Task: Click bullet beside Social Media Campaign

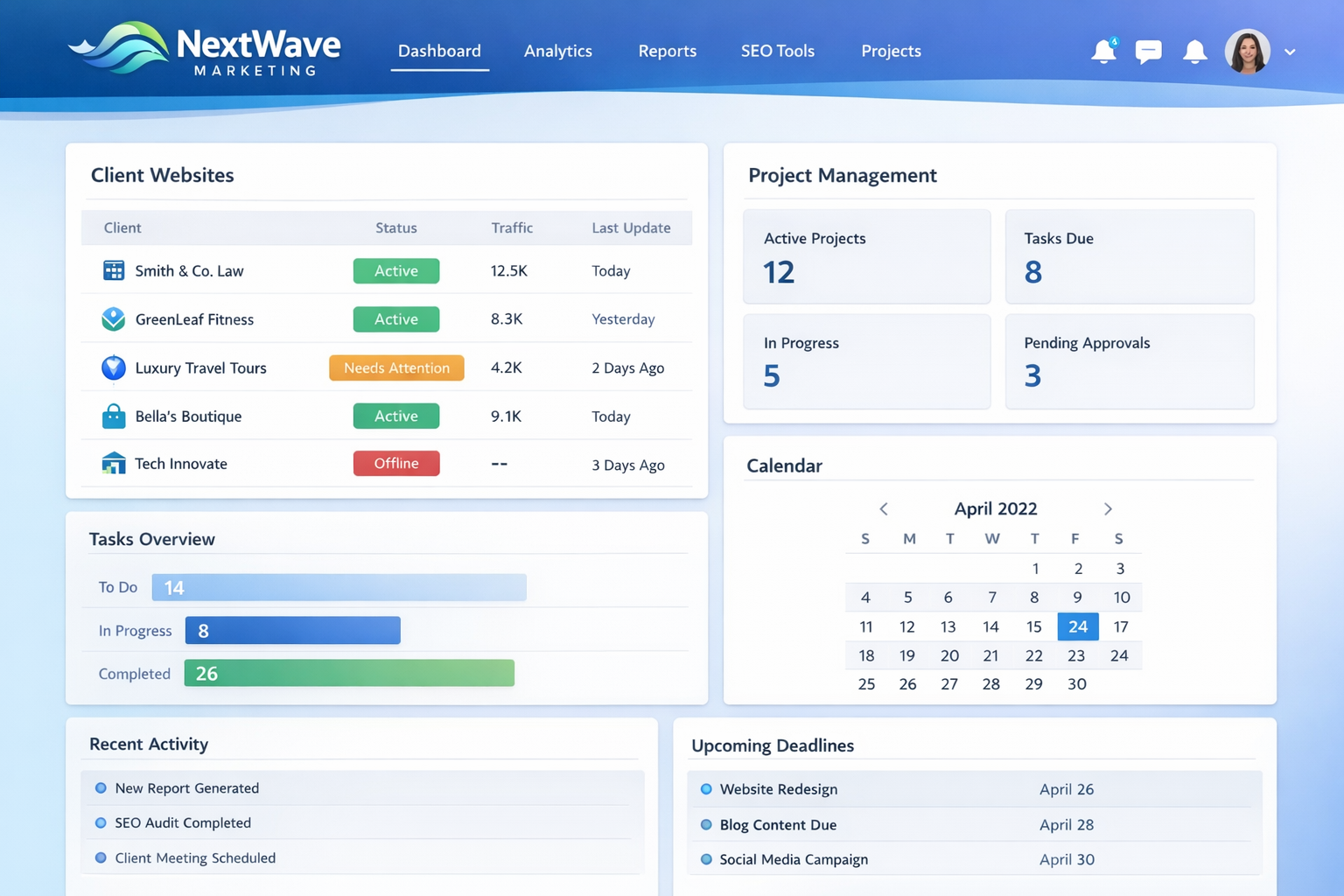Action: coord(706,860)
